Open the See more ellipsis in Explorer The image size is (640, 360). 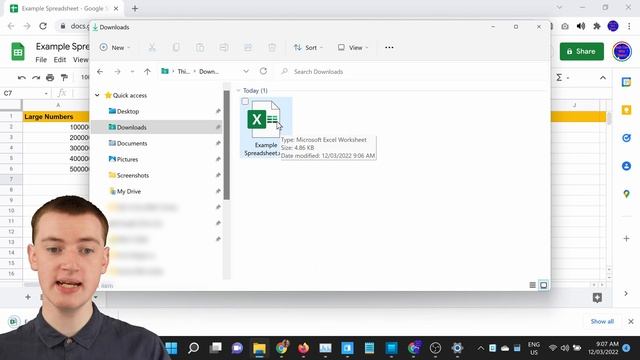point(389,47)
